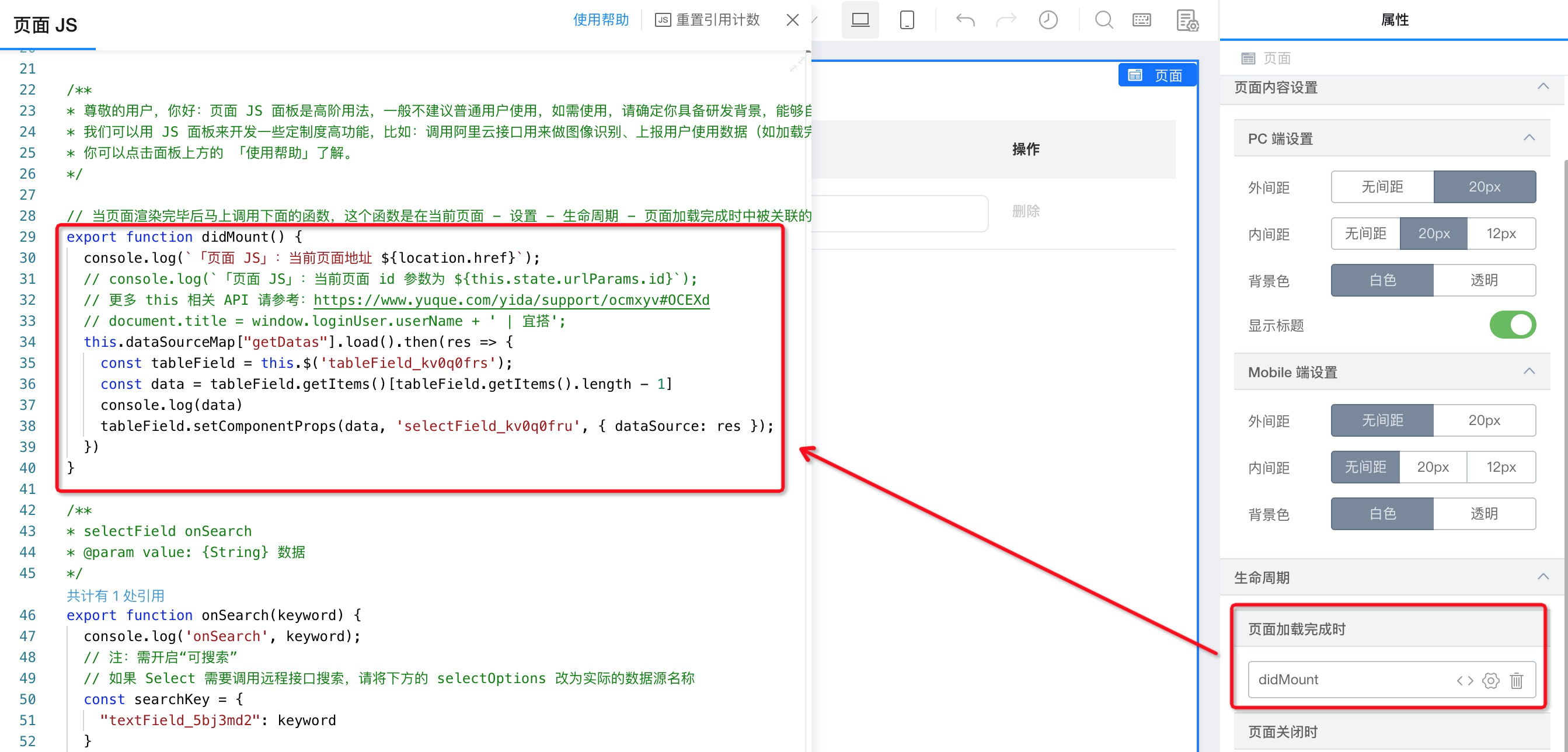Open the 使用帮助 link
The height and width of the screenshot is (752, 1568).
600,20
